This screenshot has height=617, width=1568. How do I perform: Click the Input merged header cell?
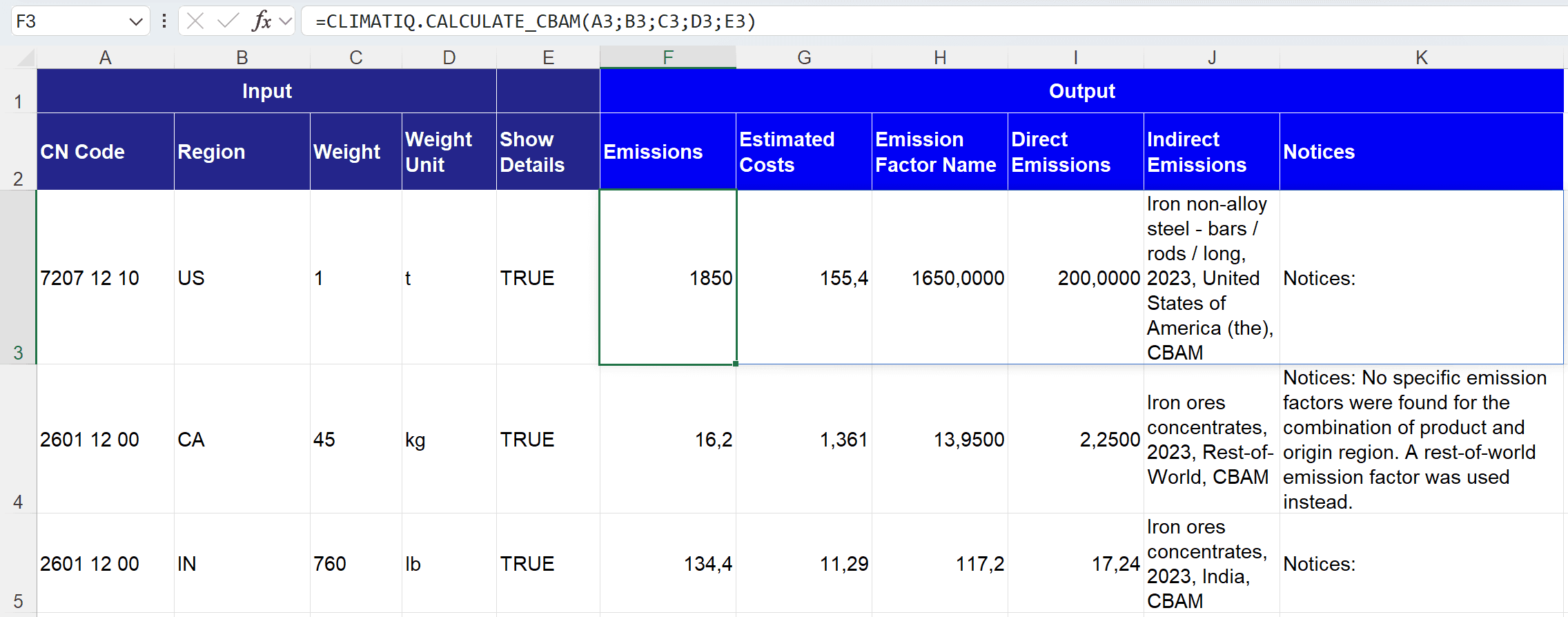coord(266,91)
